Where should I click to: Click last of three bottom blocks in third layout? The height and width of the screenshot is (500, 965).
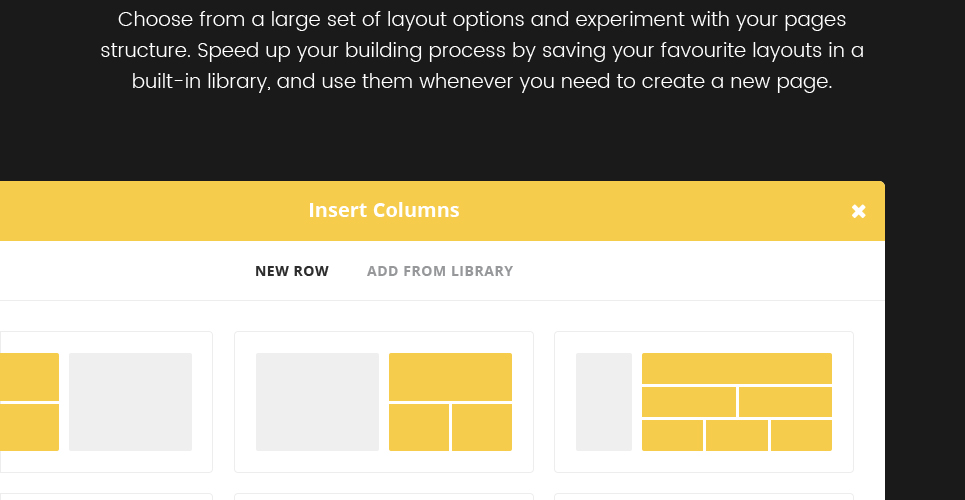click(801, 435)
